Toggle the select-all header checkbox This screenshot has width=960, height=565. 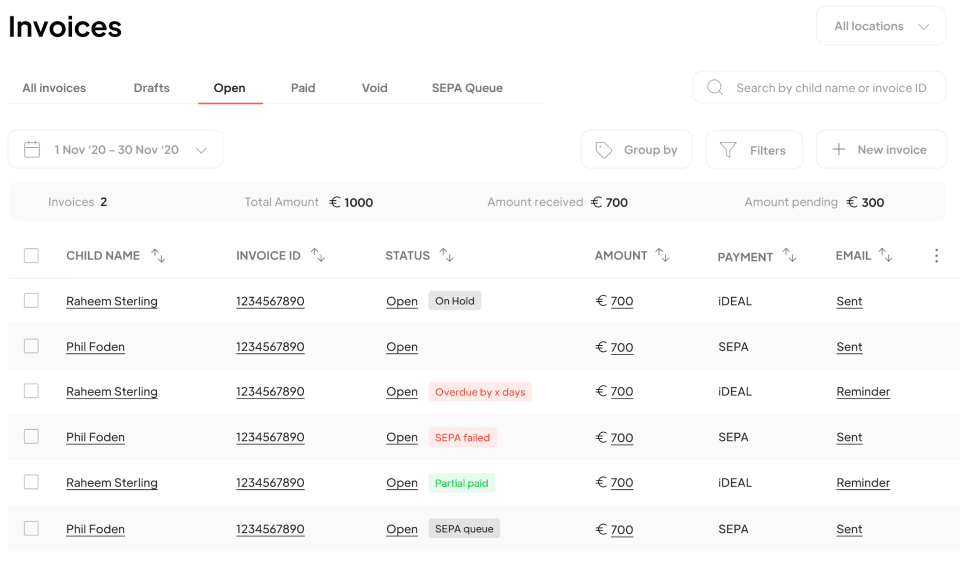coord(31,255)
